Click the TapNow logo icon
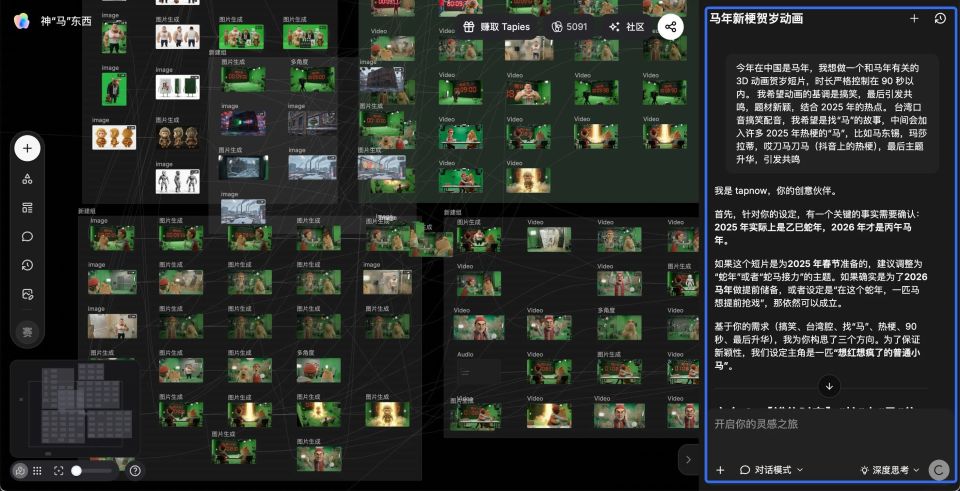Image resolution: width=960 pixels, height=491 pixels. click(21, 21)
